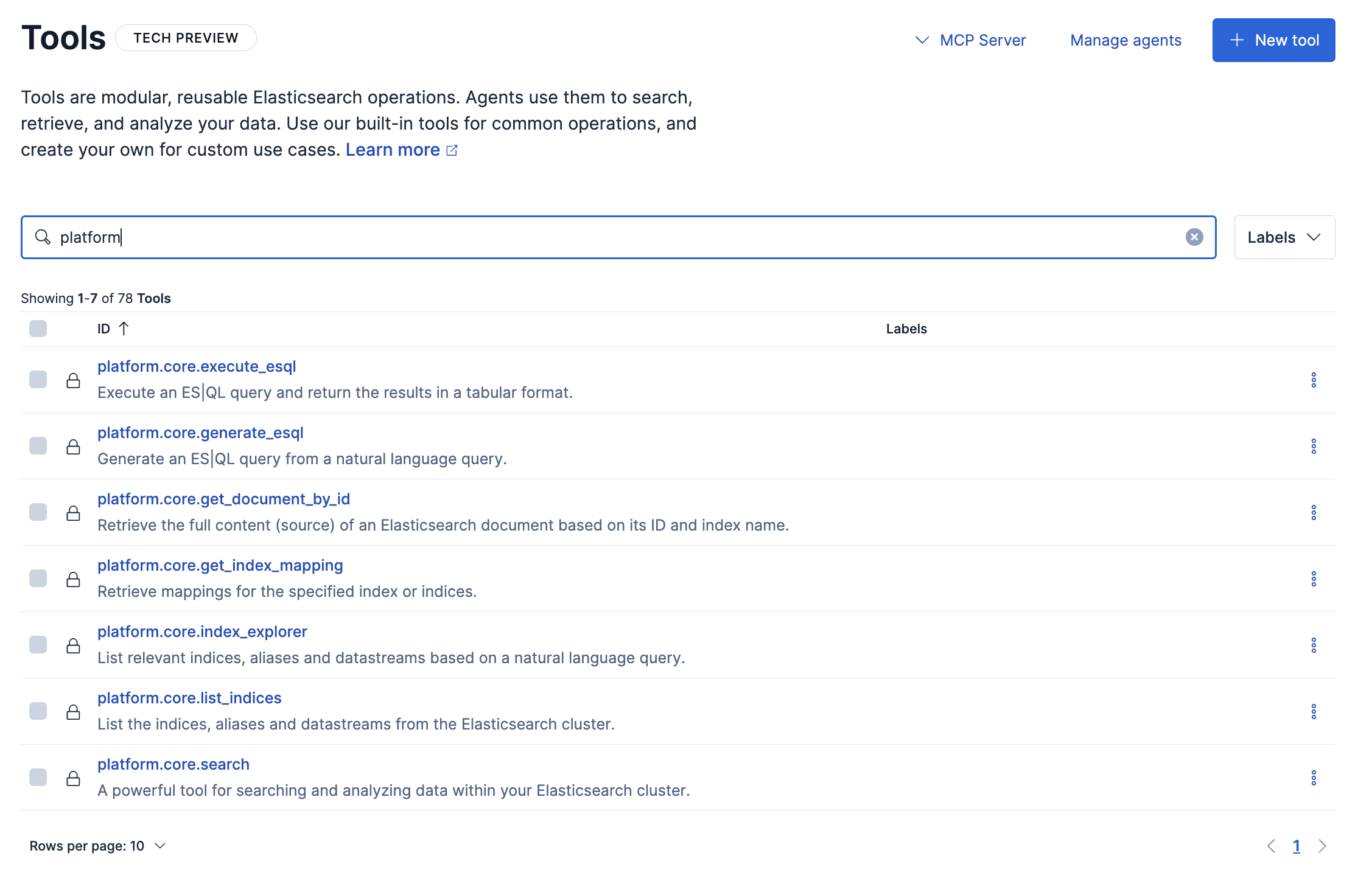Image resolution: width=1372 pixels, height=881 pixels.
Task: Go to previous page arrow
Action: click(1271, 846)
